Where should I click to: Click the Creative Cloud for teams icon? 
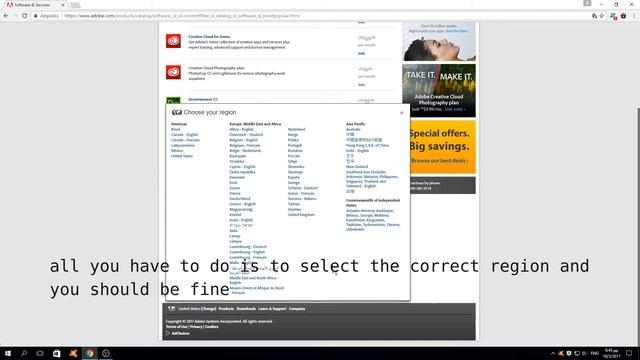click(x=173, y=41)
